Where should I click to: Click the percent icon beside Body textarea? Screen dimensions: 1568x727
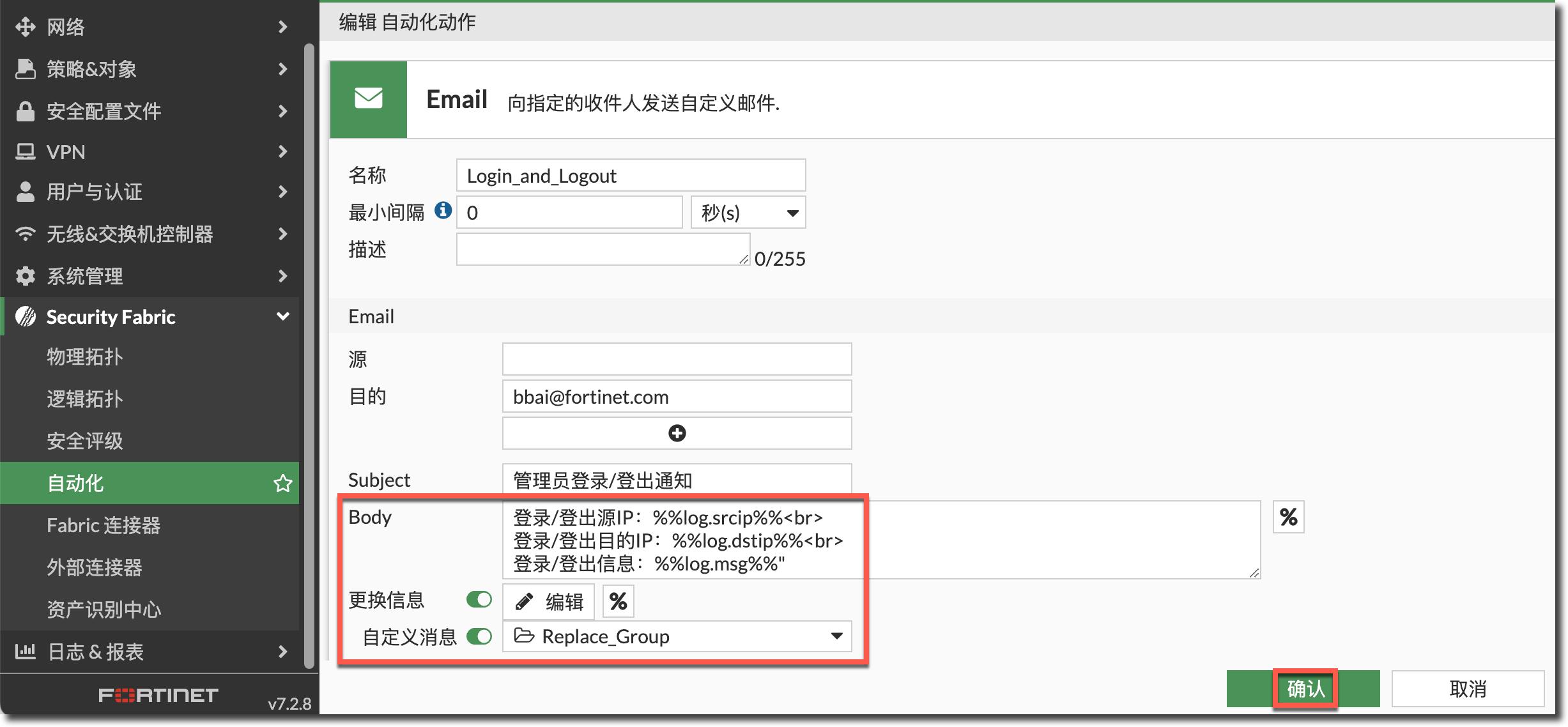[x=1288, y=517]
